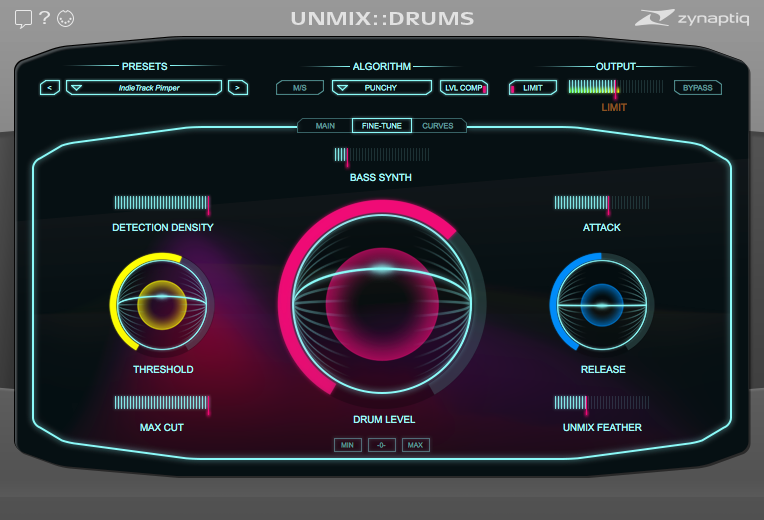Screen dimensions: 764x520
Task: Click the yellow THRESHOLD knob
Action: 162,304
